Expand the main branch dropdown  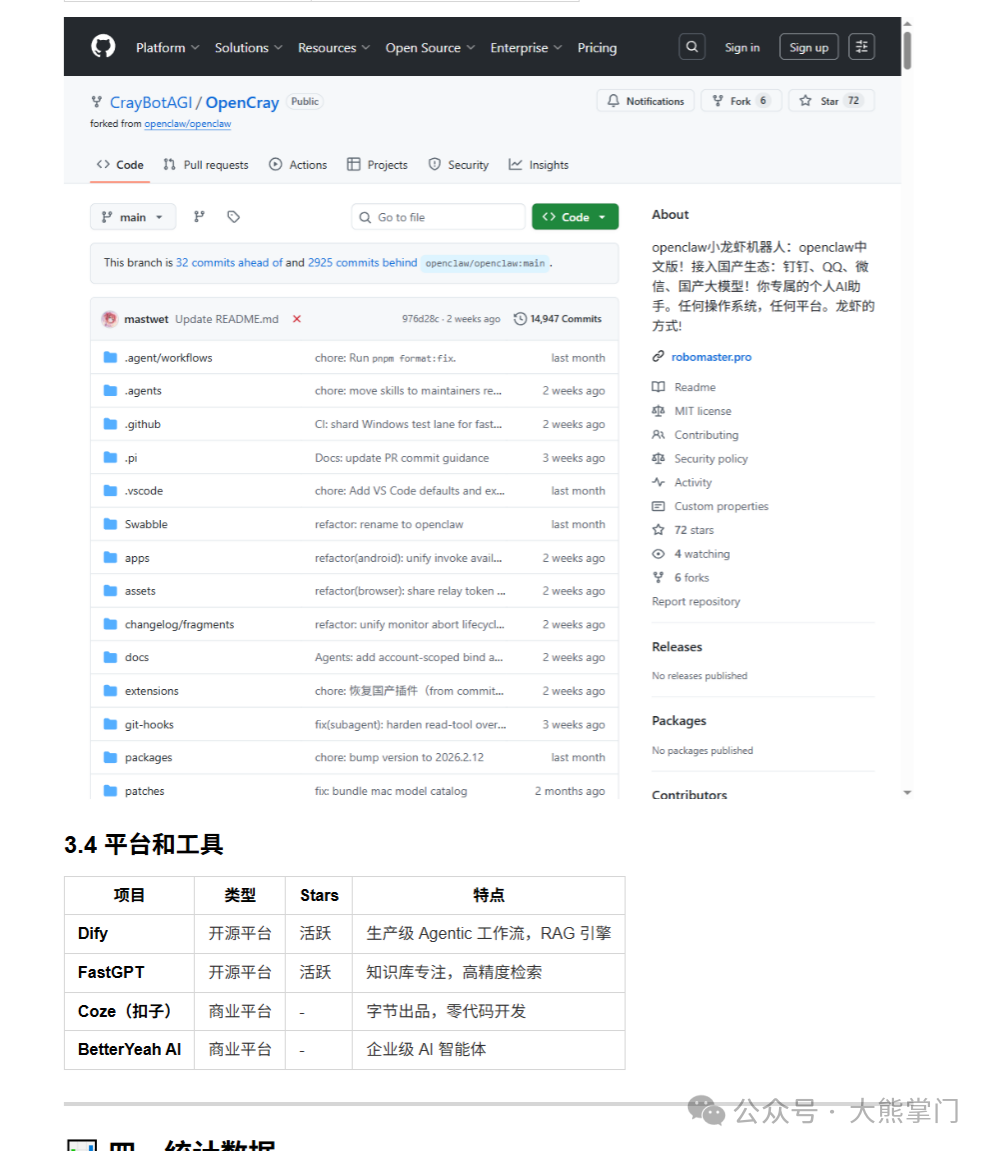[132, 216]
